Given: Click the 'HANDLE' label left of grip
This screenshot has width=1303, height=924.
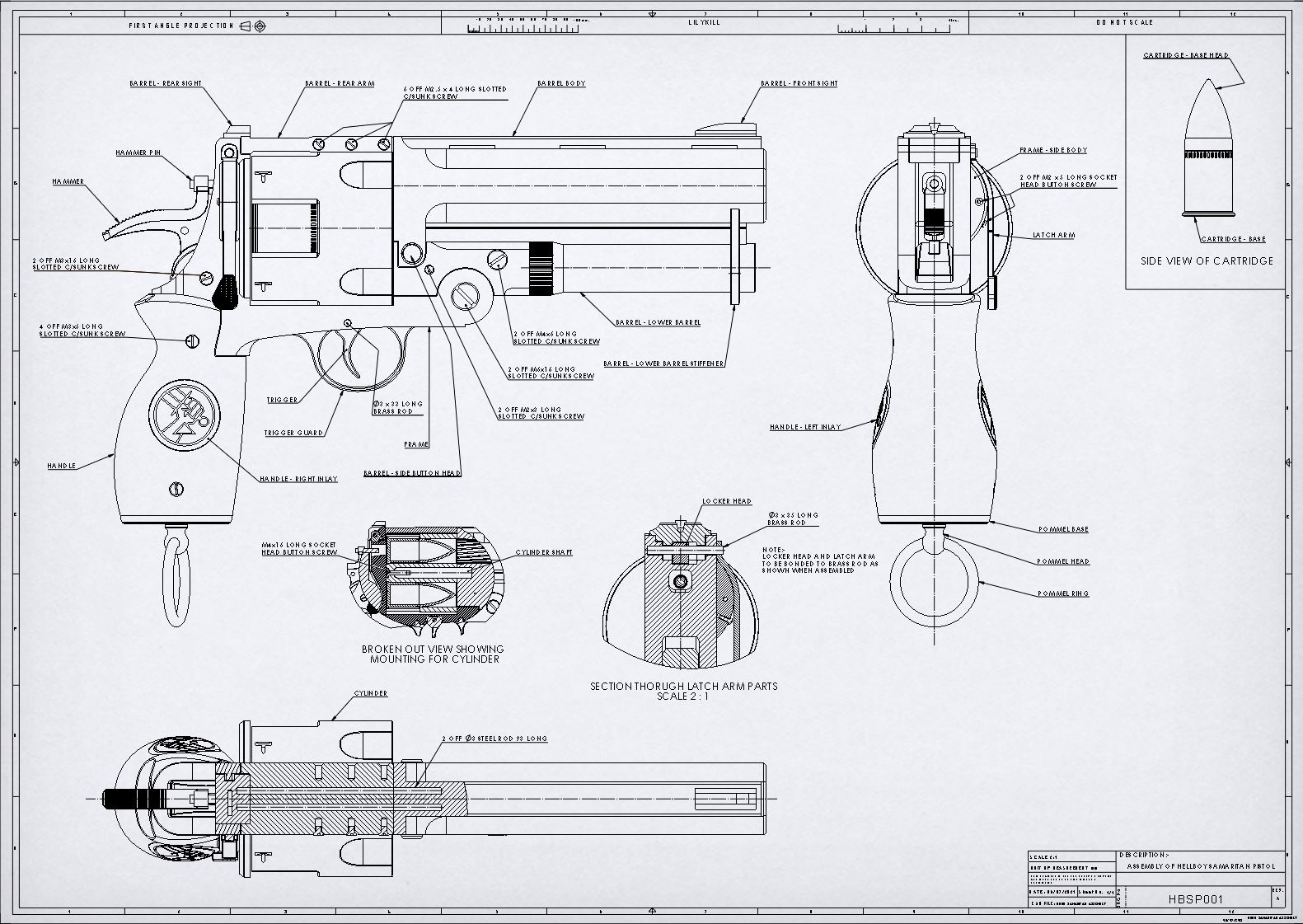Looking at the screenshot, I should point(62,466).
